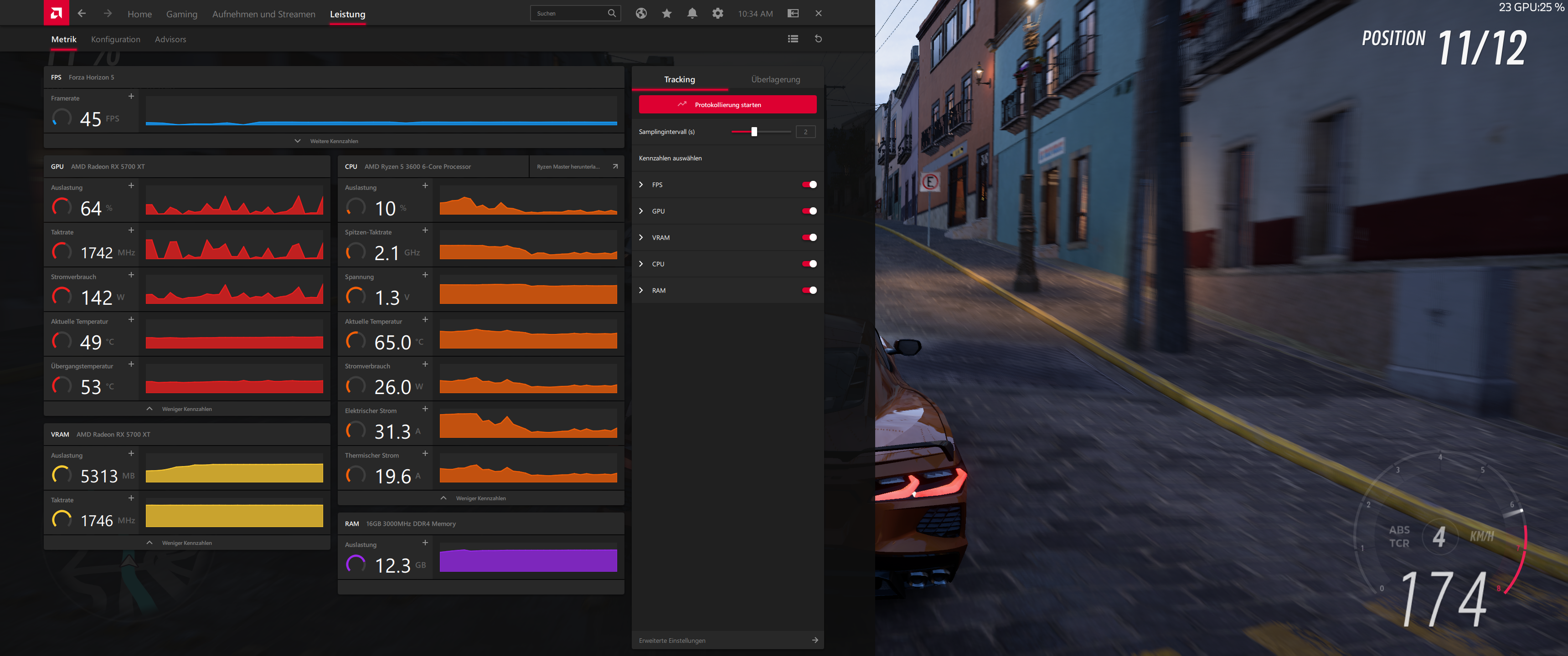Open settings gear icon
Viewport: 1568px width, 656px height.
717,13
